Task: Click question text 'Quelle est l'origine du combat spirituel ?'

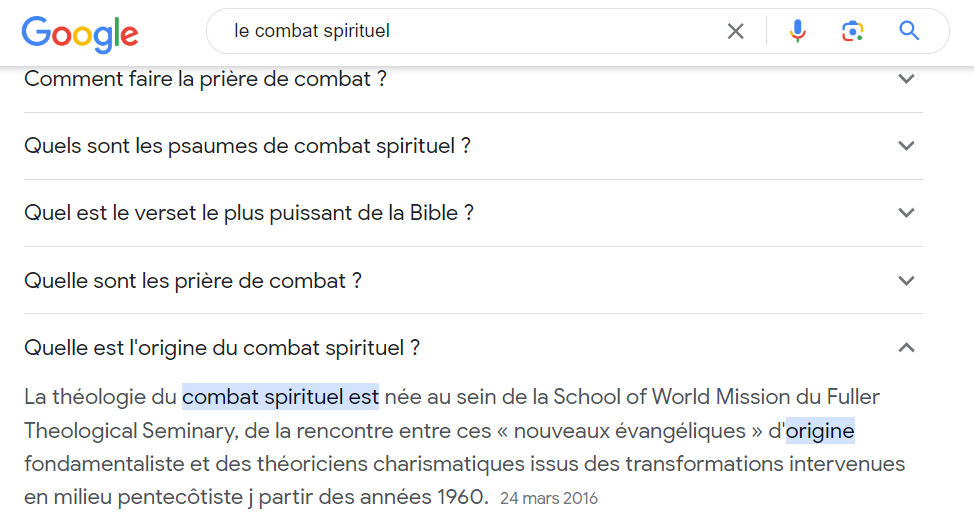Action: click(222, 348)
